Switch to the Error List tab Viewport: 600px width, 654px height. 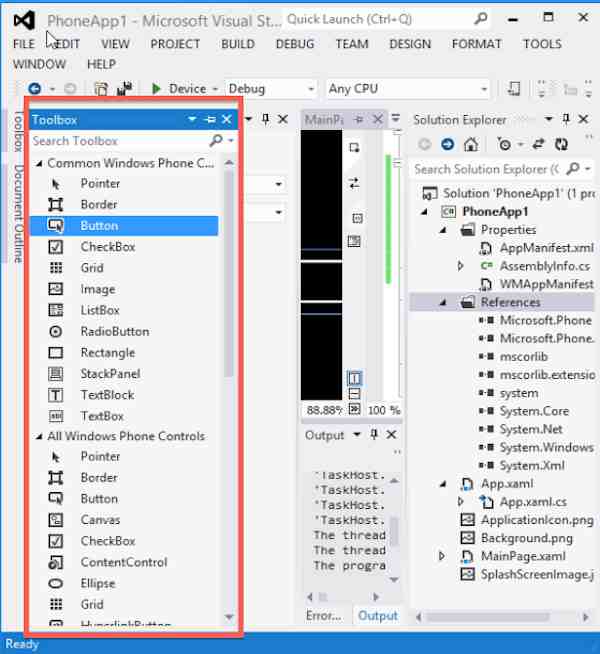[324, 615]
